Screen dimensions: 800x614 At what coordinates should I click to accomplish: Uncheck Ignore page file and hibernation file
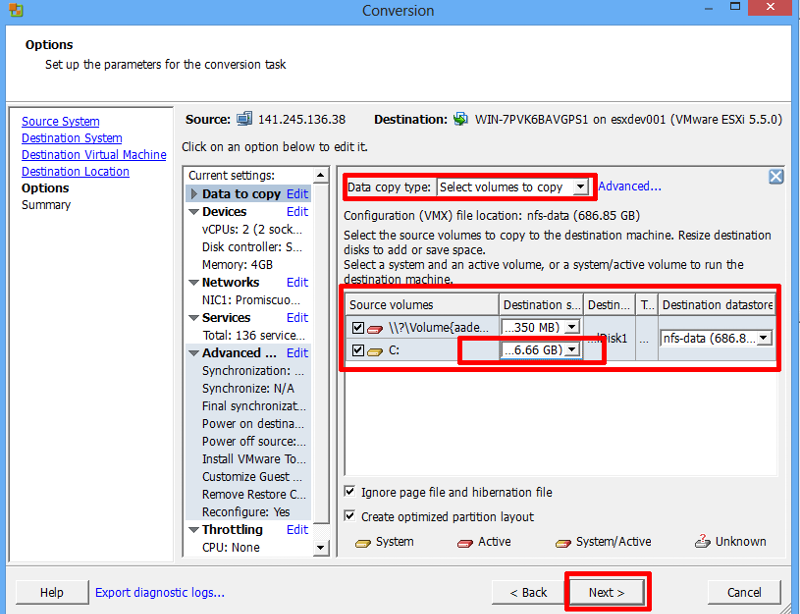tap(351, 490)
